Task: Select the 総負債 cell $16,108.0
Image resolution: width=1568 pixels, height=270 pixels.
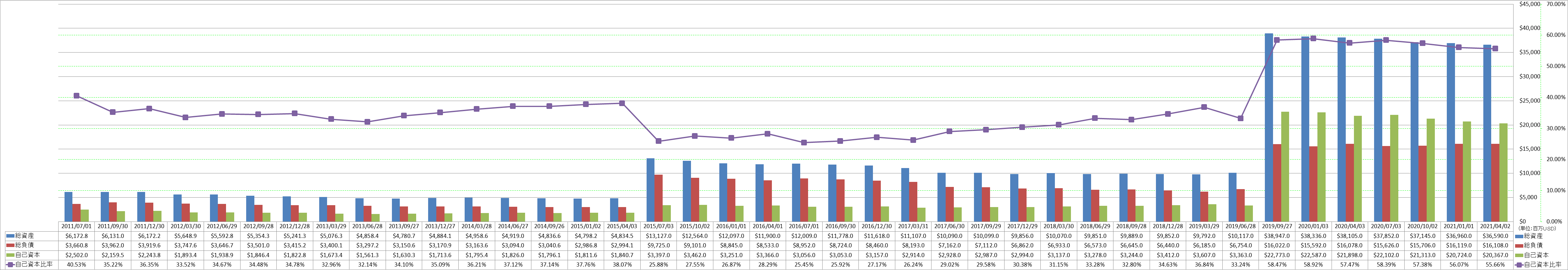Action: point(1496,245)
